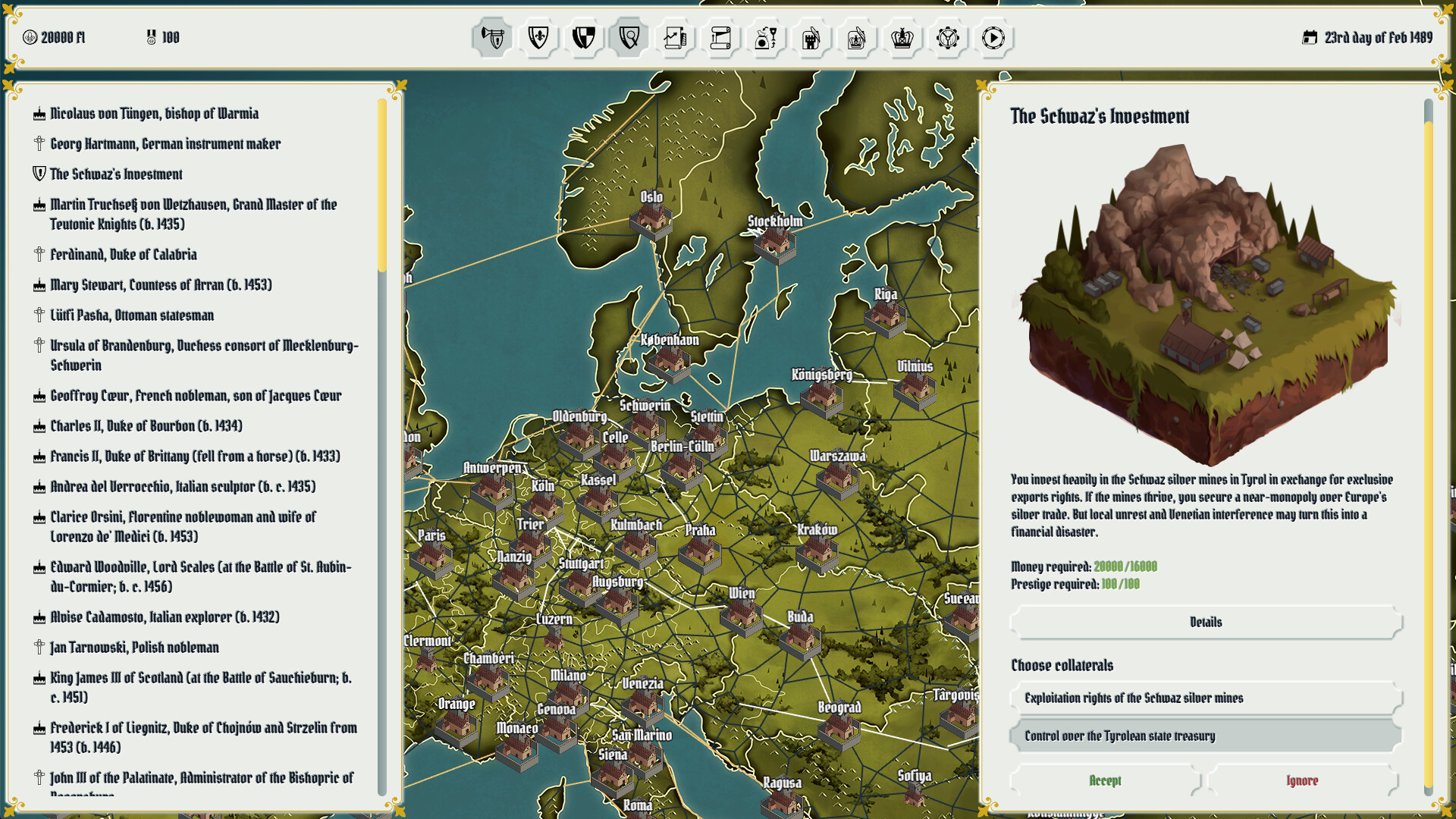
Task: Click the crowned document icon
Action: tap(857, 37)
